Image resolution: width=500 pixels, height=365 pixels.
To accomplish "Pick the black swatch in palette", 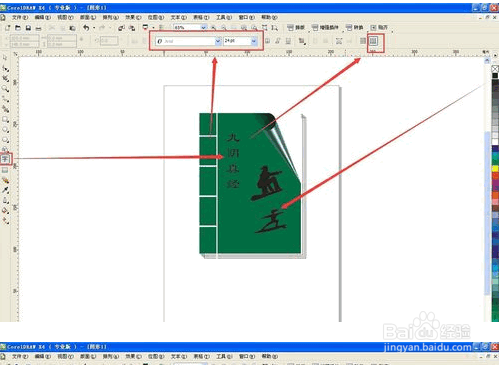I will (495, 76).
